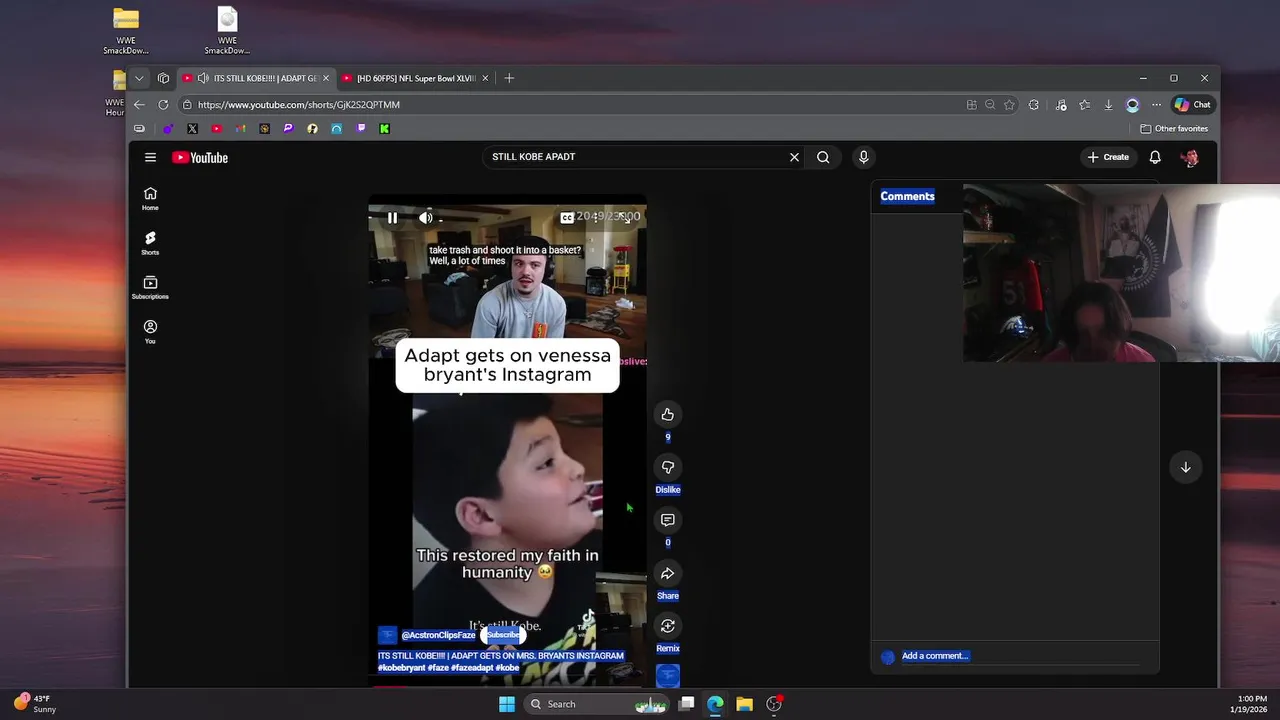Open weather widget showing 43°F Sunny
1280x720 pixels.
click(x=35, y=704)
